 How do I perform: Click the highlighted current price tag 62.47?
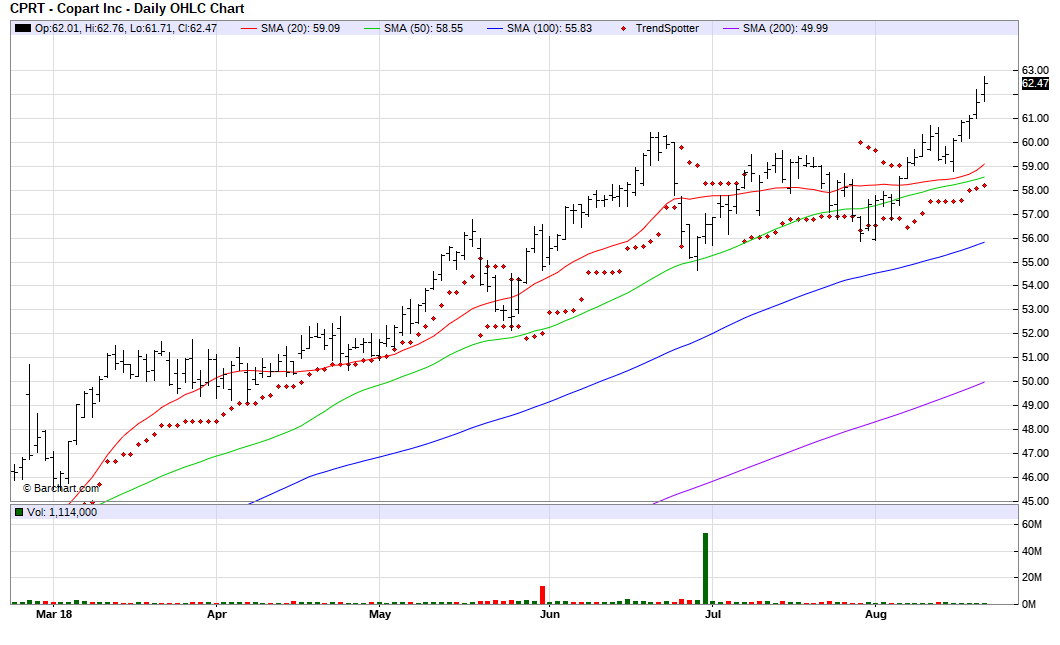[x=1035, y=83]
